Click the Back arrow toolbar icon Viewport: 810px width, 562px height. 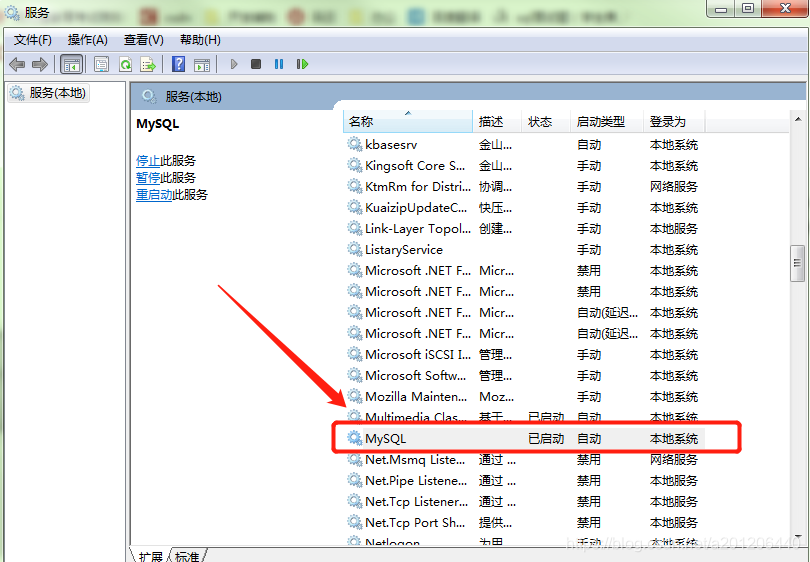[17, 65]
